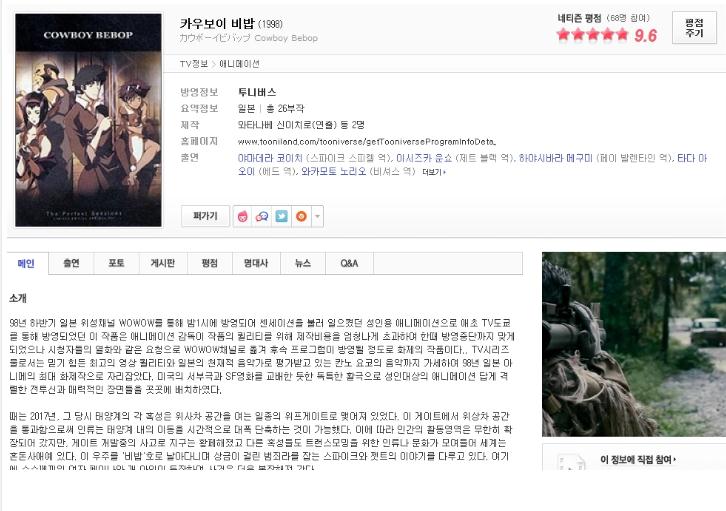The width and height of the screenshot is (726, 511).
Task: Open the 평점 주기 rating button
Action: [x=694, y=28]
